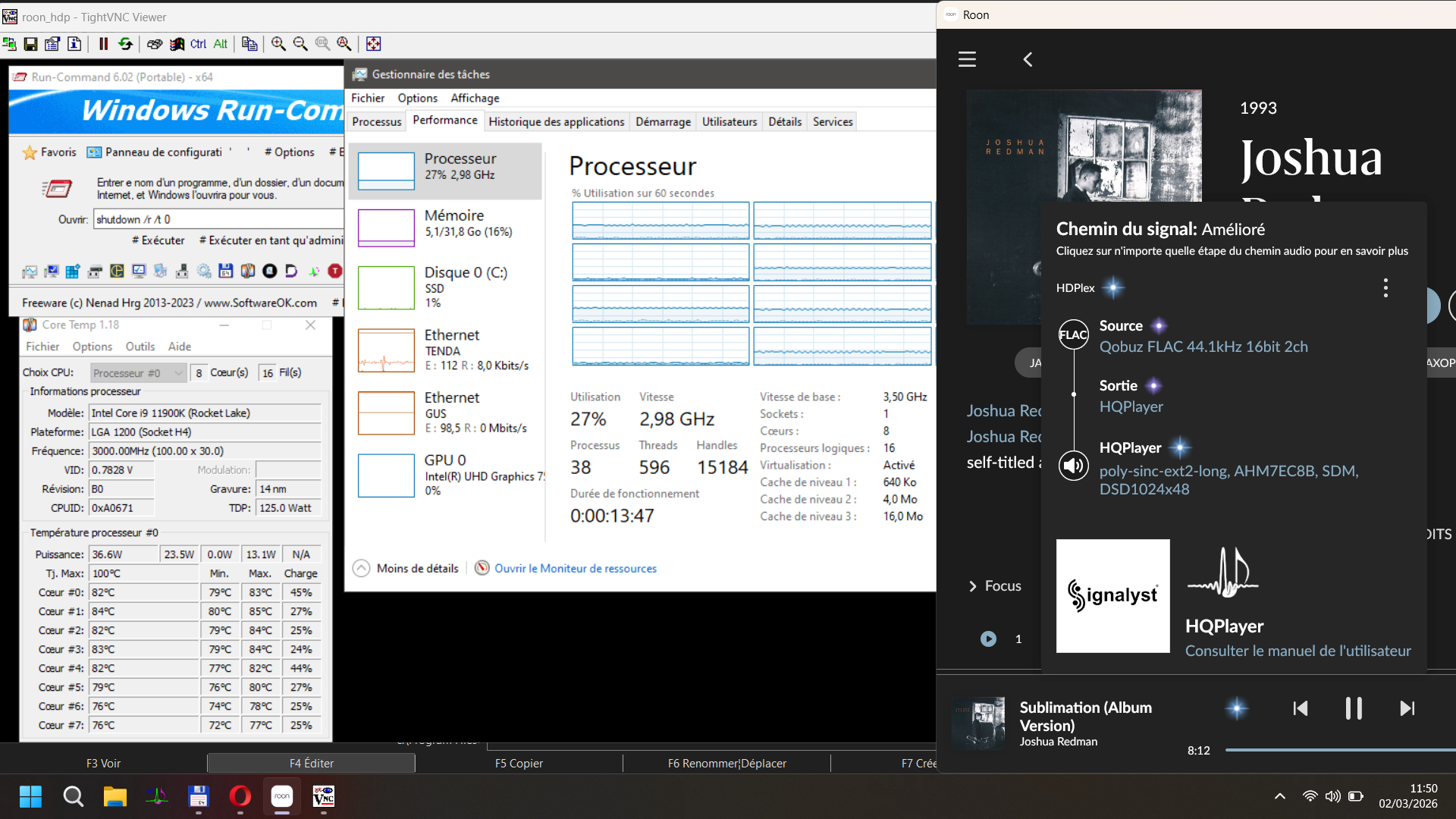
Task: Pause Roon playback of Sublimation
Action: coord(1354,708)
